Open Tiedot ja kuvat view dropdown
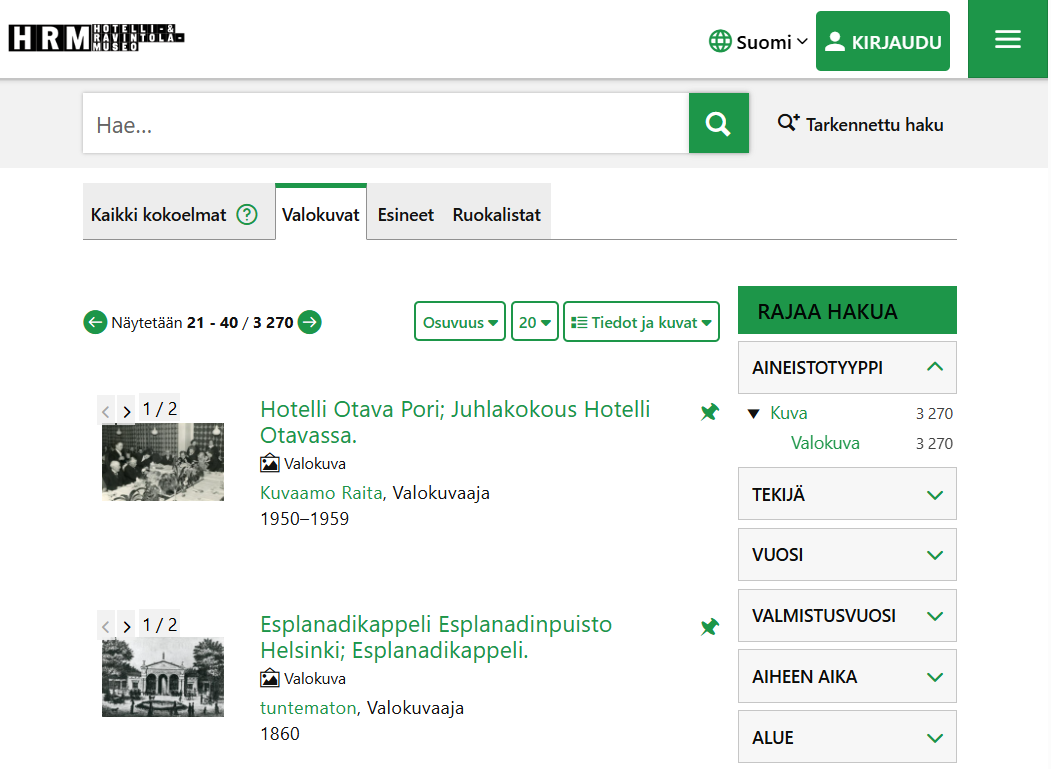Image resolution: width=1051 pixels, height=769 pixels. [x=641, y=322]
